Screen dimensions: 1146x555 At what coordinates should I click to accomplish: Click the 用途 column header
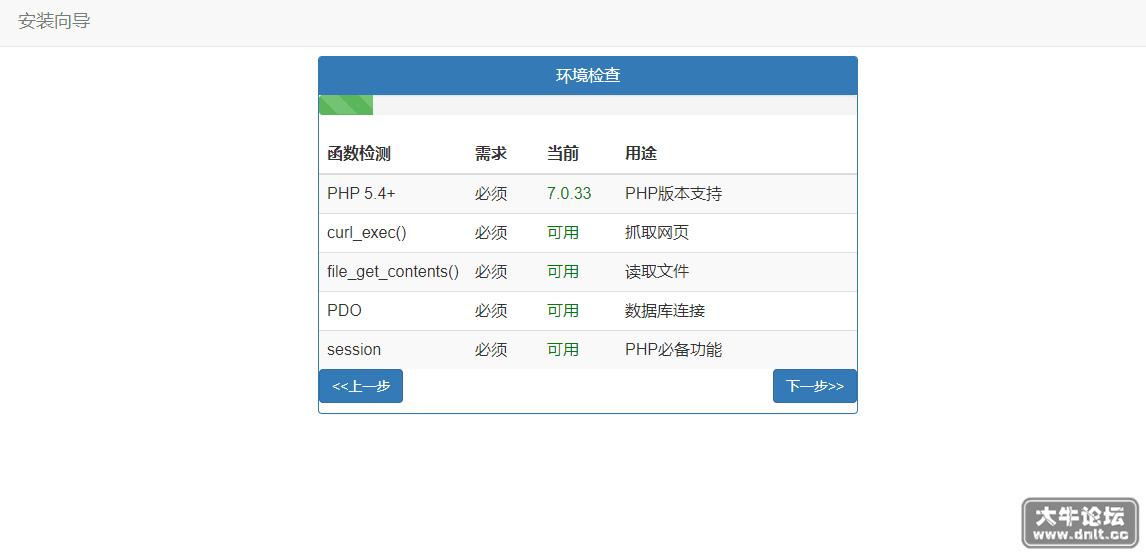[x=641, y=154]
